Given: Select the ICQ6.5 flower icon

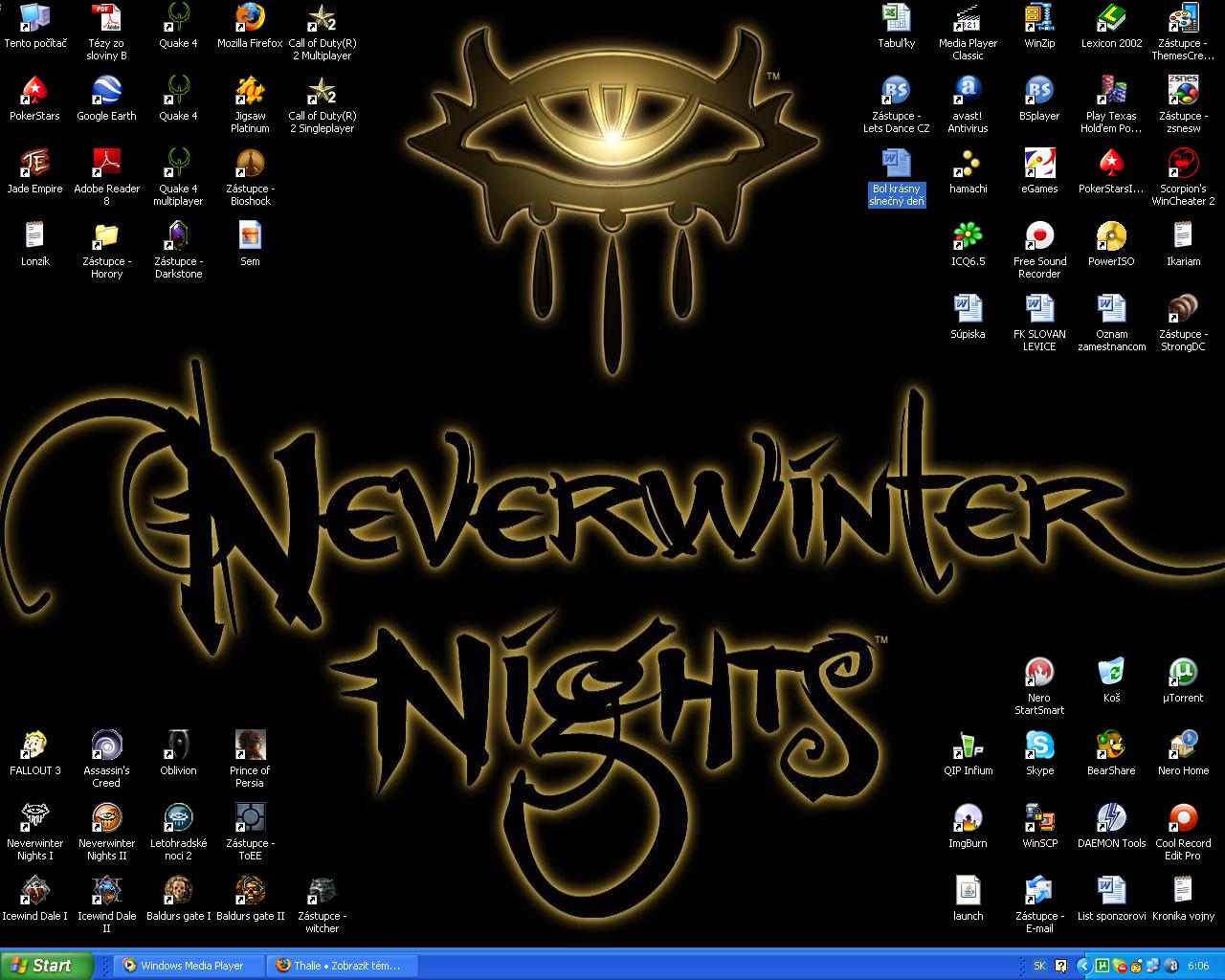Looking at the screenshot, I should 968,236.
